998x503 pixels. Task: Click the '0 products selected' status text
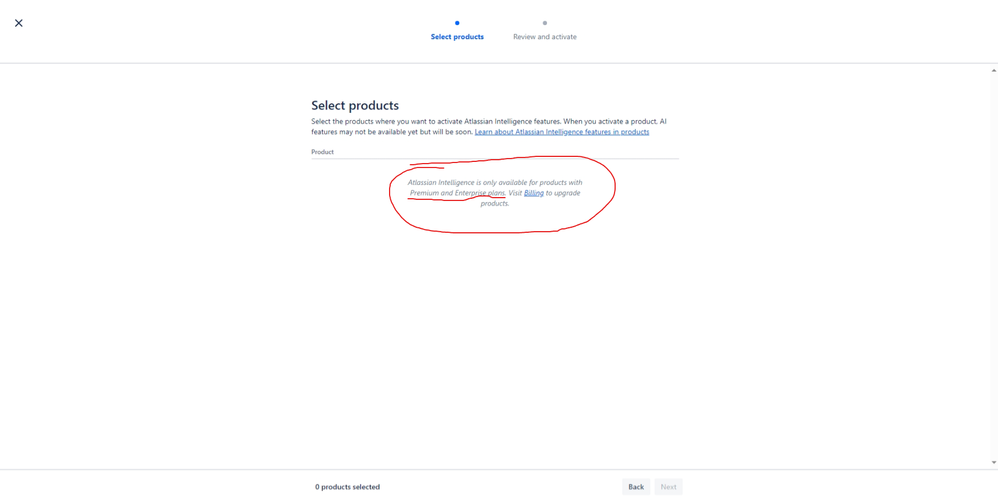tap(348, 487)
